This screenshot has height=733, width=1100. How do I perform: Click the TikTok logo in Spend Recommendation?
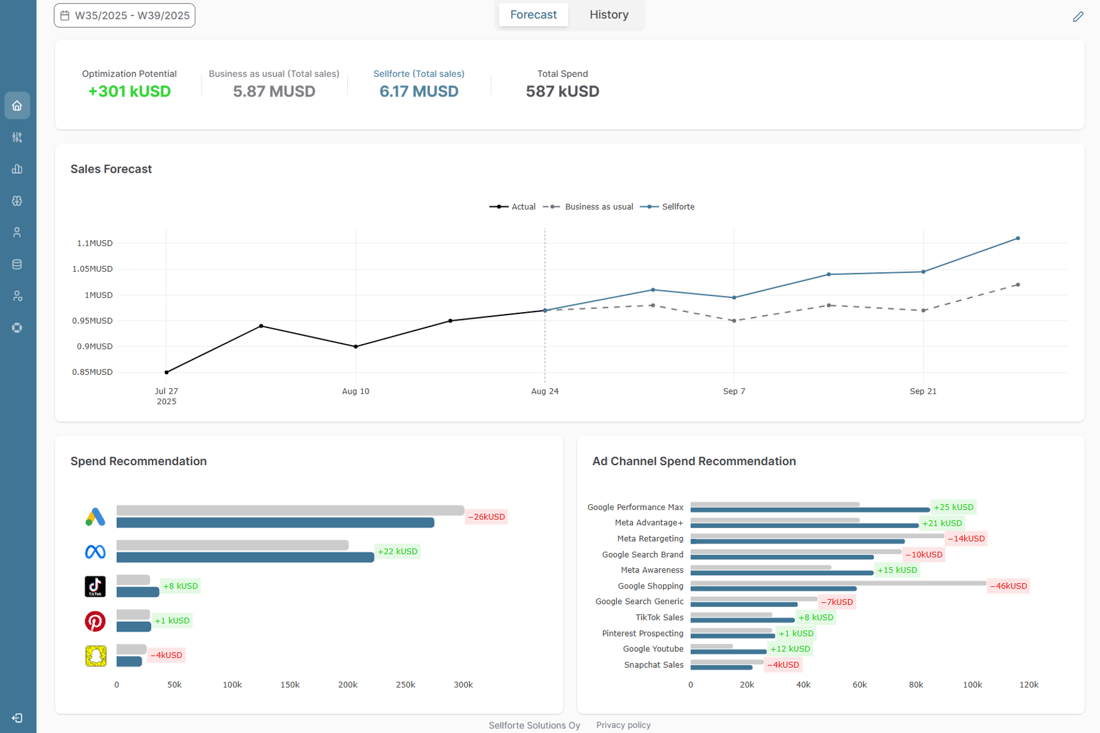point(95,586)
